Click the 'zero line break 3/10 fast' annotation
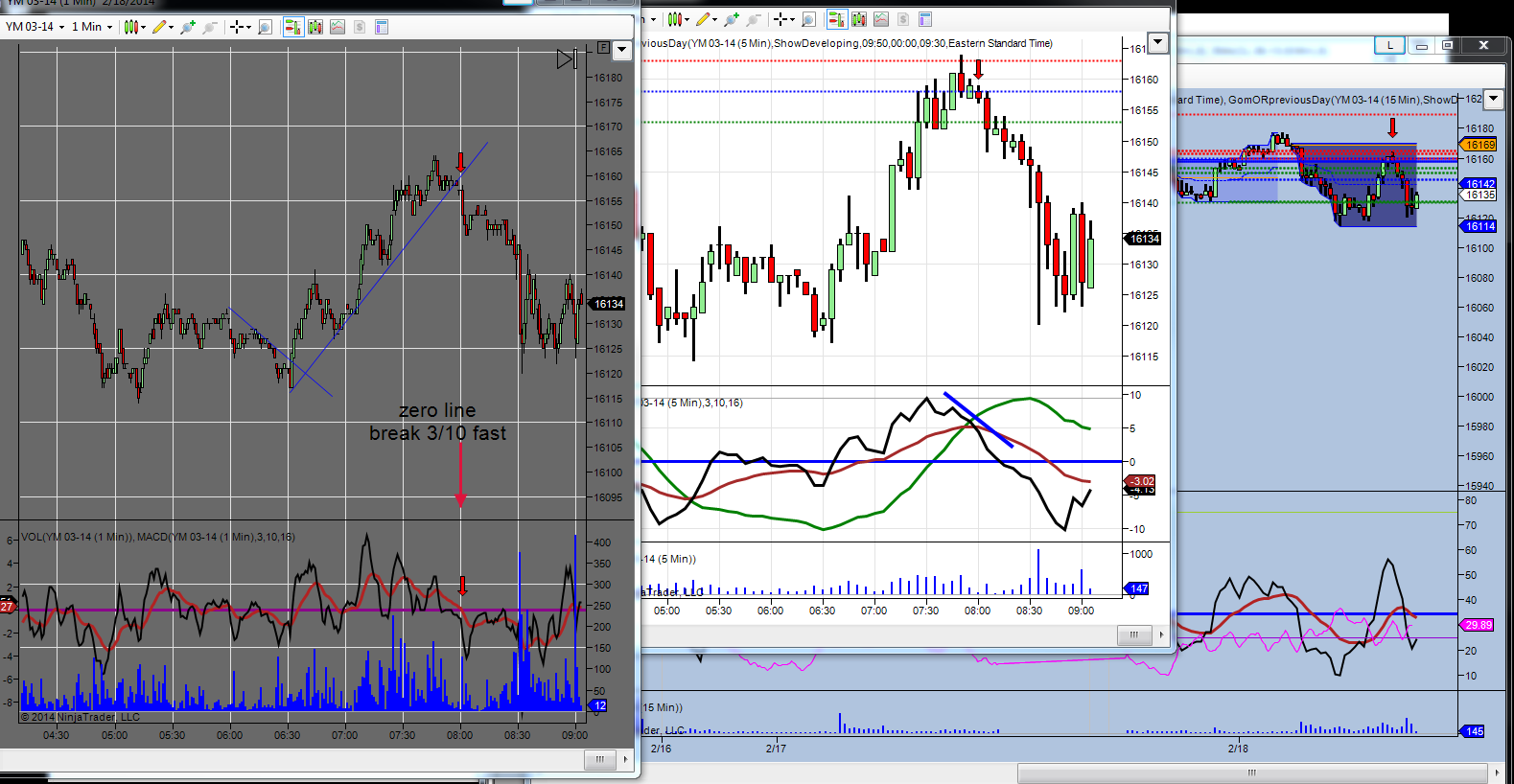Viewport: 1514px width, 784px height. pos(438,422)
